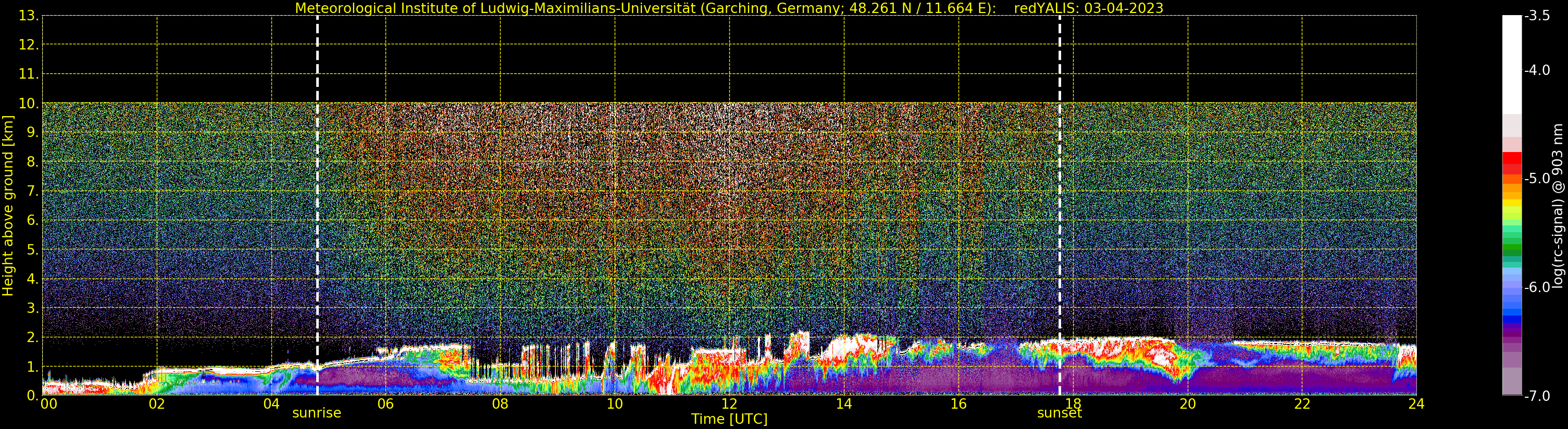Click the '0.' height axis tick label
This screenshot has width=1568, height=429.
pos(32,396)
